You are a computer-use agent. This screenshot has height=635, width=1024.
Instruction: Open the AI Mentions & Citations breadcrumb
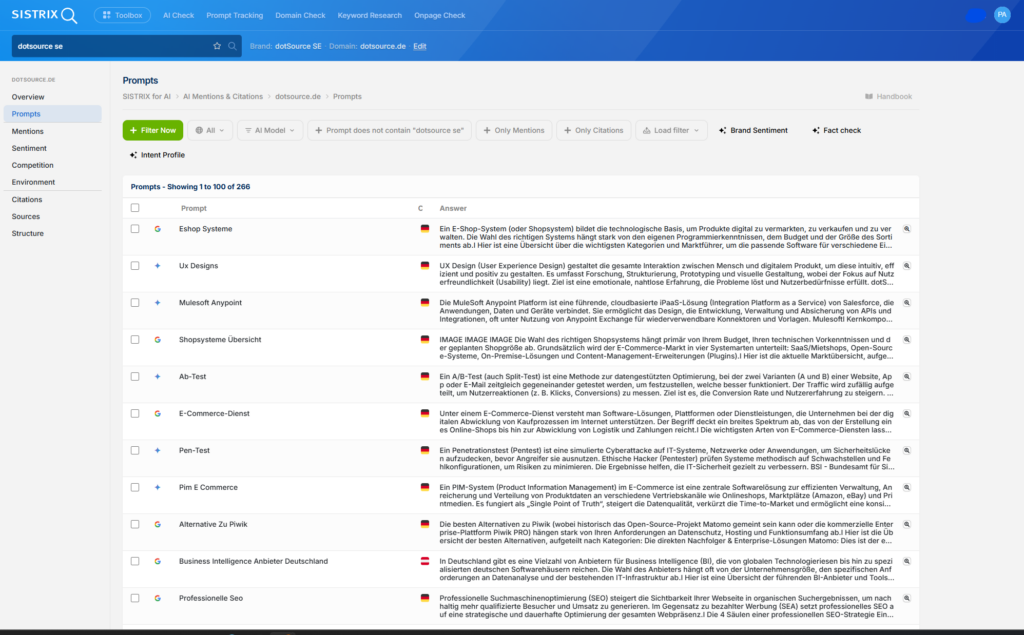coord(223,97)
